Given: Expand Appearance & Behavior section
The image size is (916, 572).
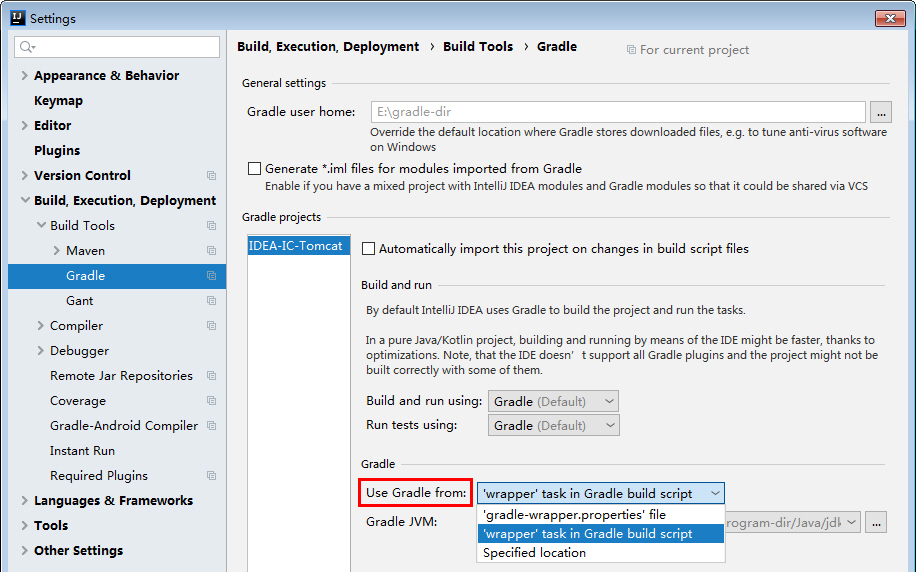Looking at the screenshot, I should tap(25, 75).
